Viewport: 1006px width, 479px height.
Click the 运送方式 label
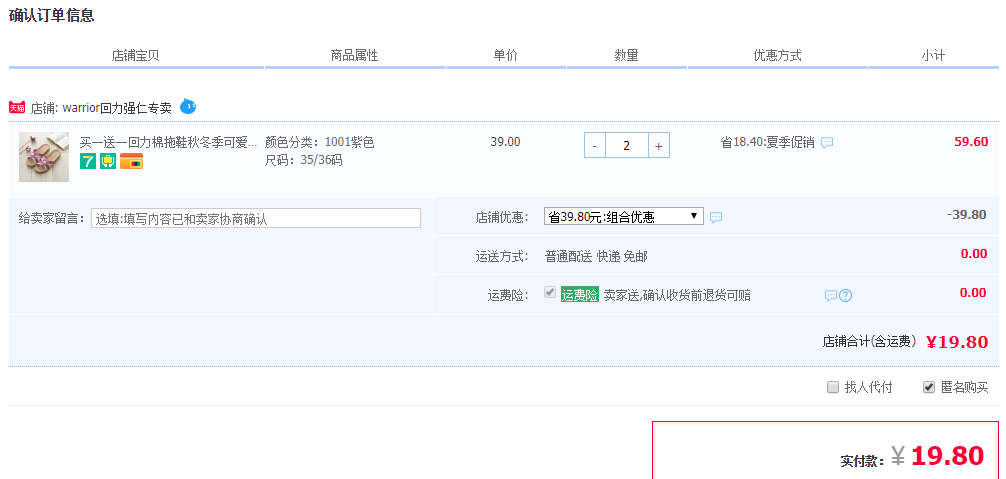(x=502, y=256)
